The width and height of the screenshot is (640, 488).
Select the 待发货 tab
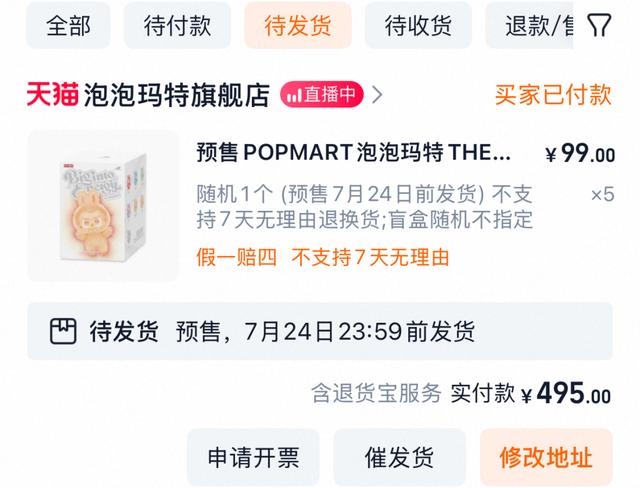click(x=298, y=25)
